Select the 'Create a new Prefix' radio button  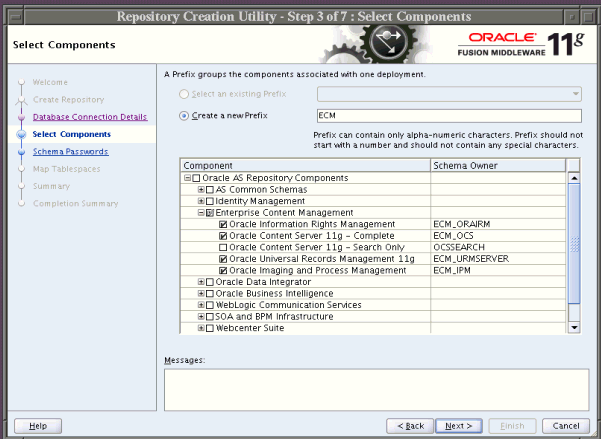(x=184, y=115)
